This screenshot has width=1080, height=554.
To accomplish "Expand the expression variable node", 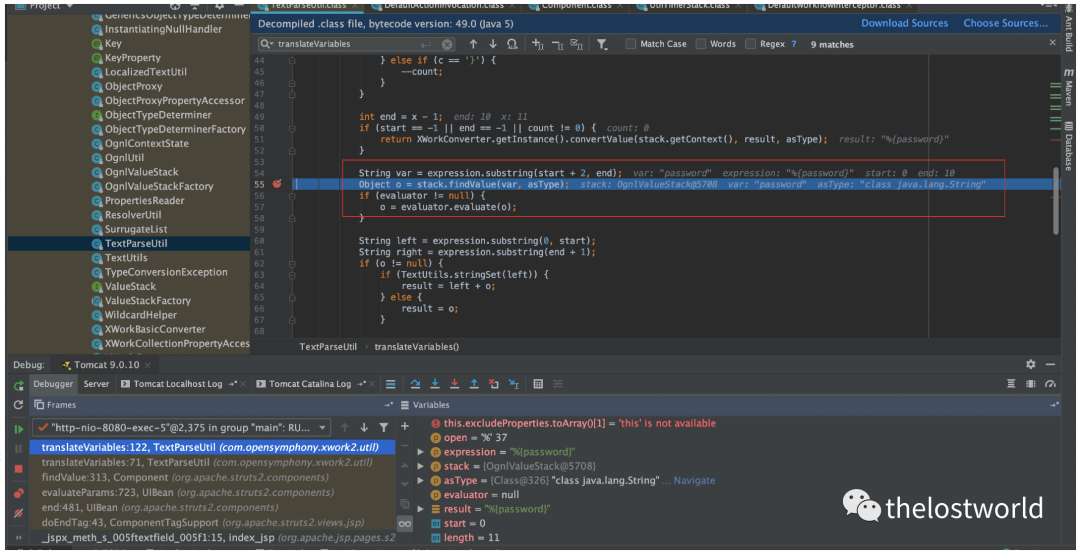I will (x=421, y=452).
